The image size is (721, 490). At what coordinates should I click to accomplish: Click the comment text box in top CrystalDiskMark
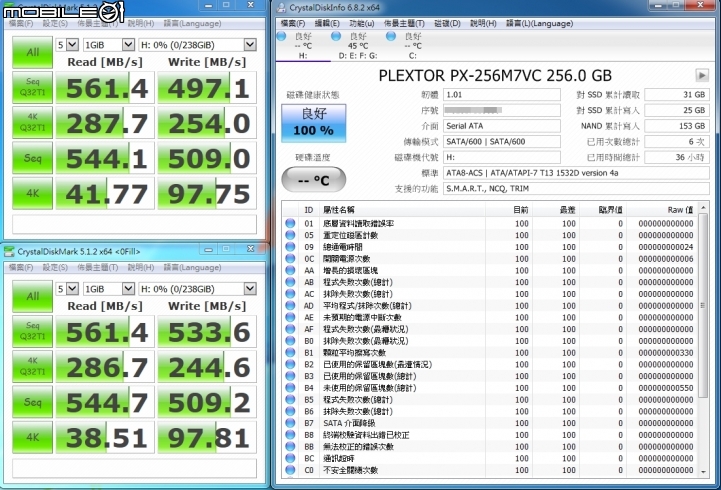(x=134, y=224)
